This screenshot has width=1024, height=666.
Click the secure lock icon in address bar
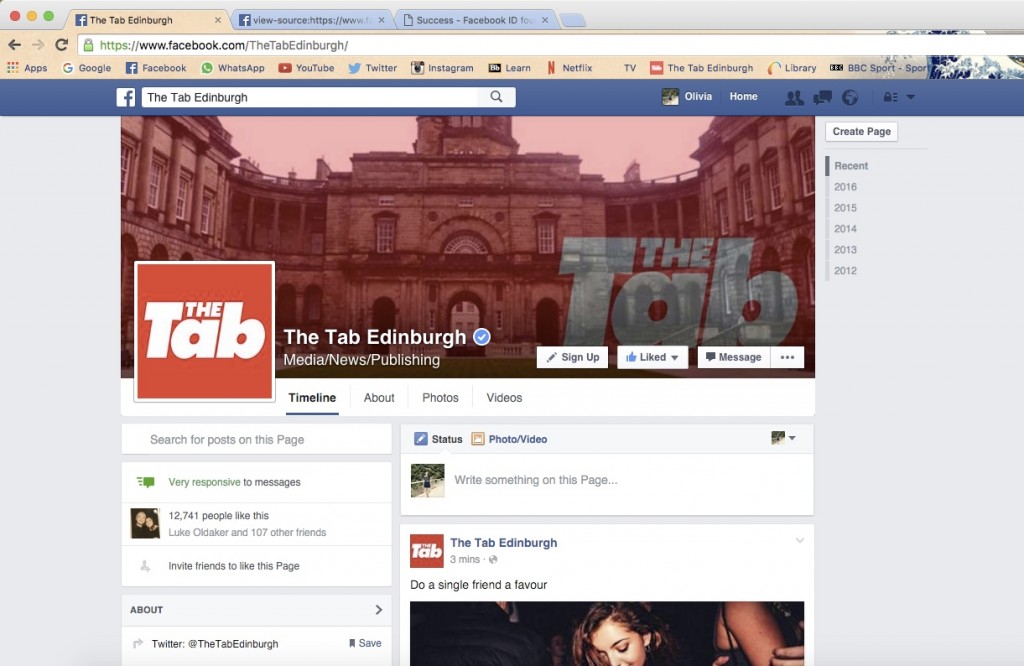(x=88, y=45)
